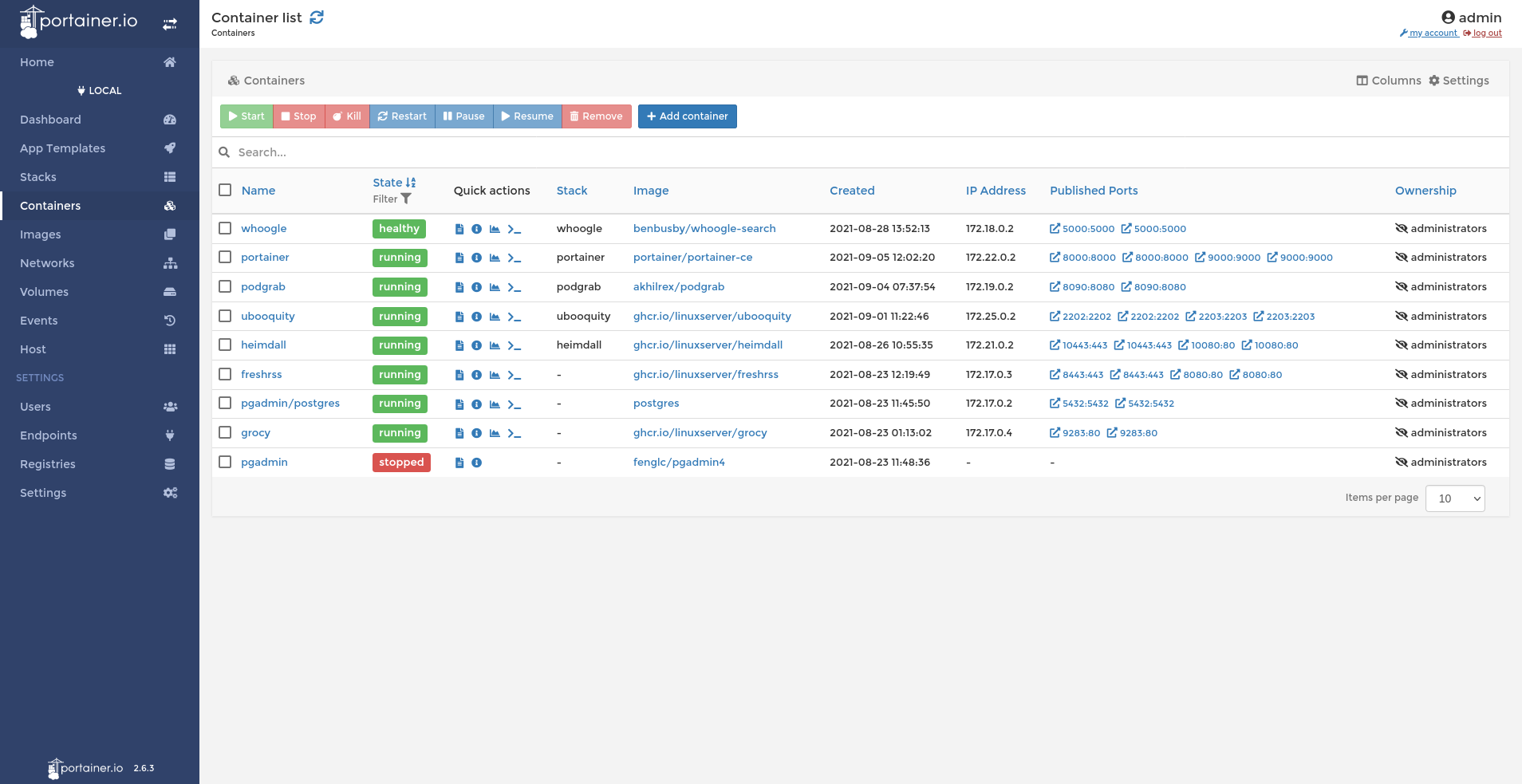Image resolution: width=1522 pixels, height=784 pixels.
Task: Click the Volumes drive icon
Action: click(170, 292)
